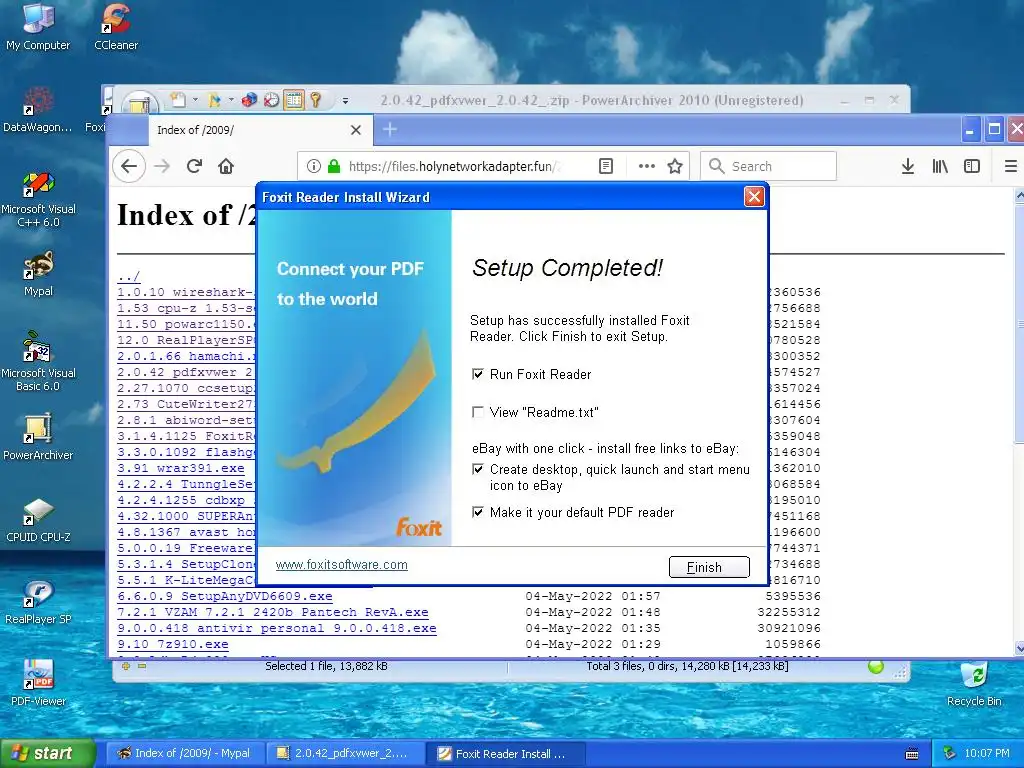Click PowerArchiver application orb button
The image size is (1024, 768).
pos(140,103)
